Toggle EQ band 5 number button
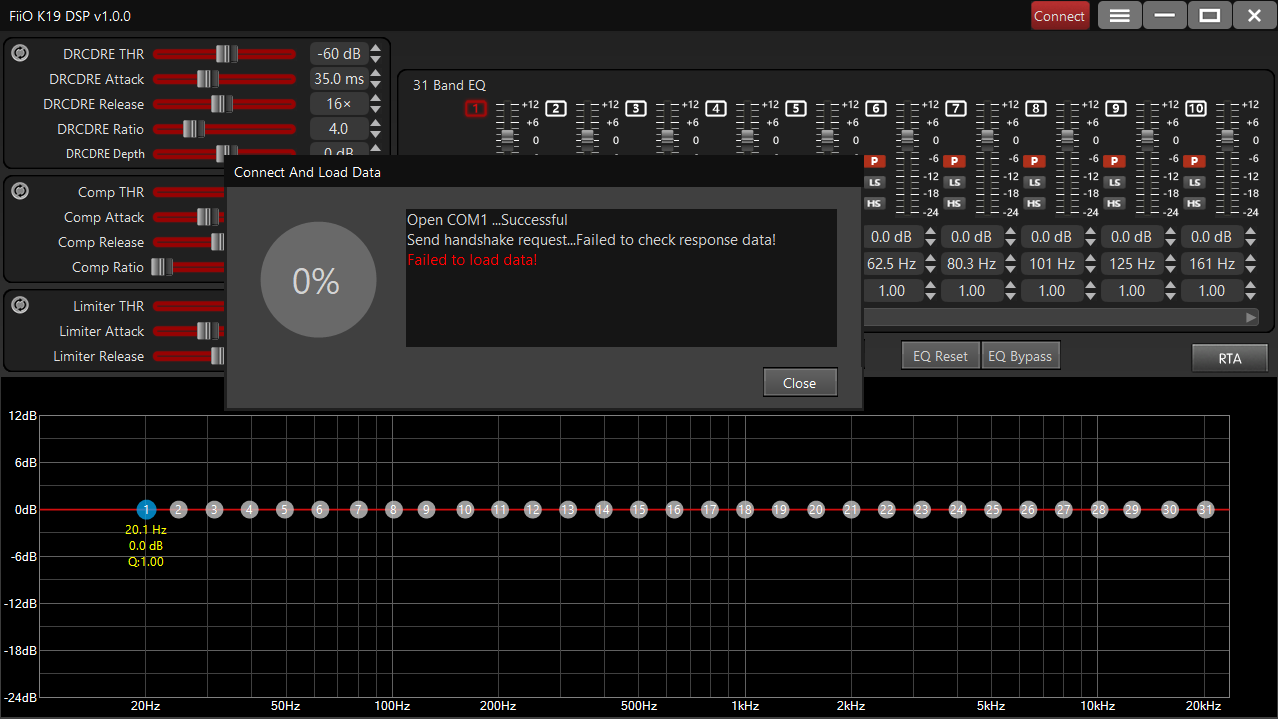 click(796, 109)
